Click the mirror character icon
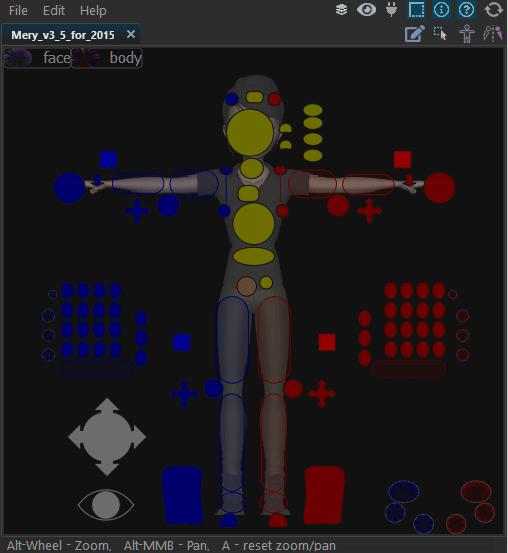The image size is (508, 553). pyautogui.click(x=493, y=34)
